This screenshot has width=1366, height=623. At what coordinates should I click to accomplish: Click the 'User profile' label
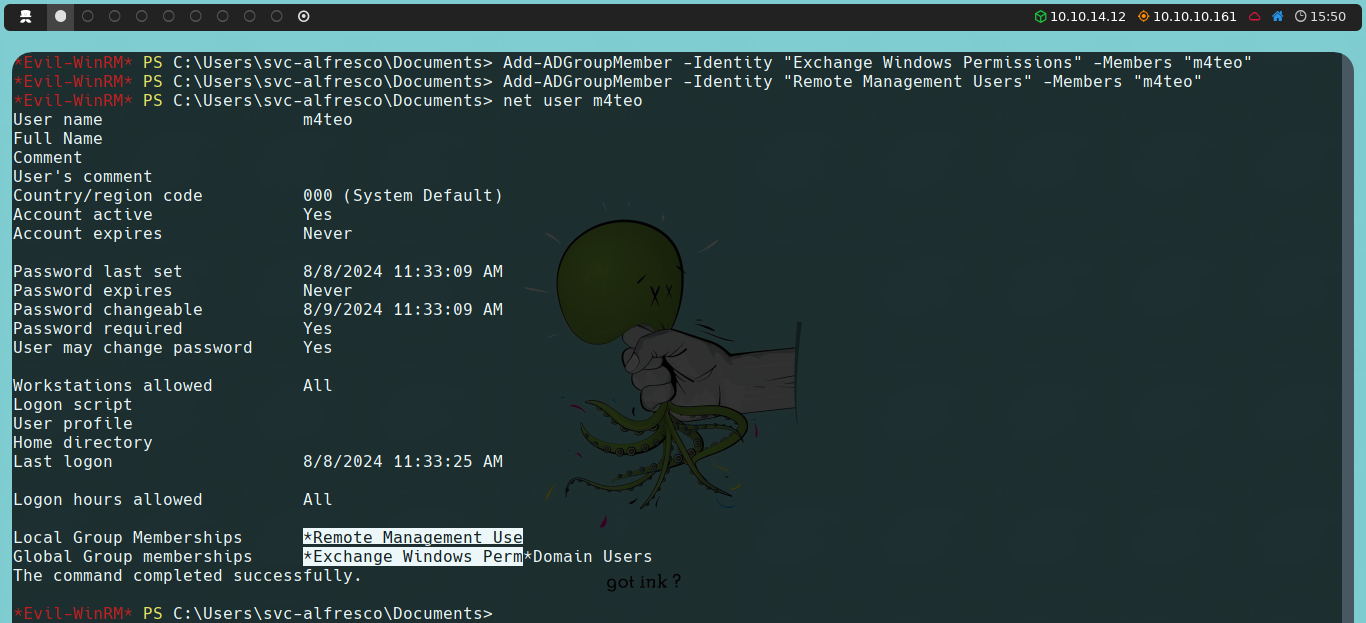(x=73, y=424)
